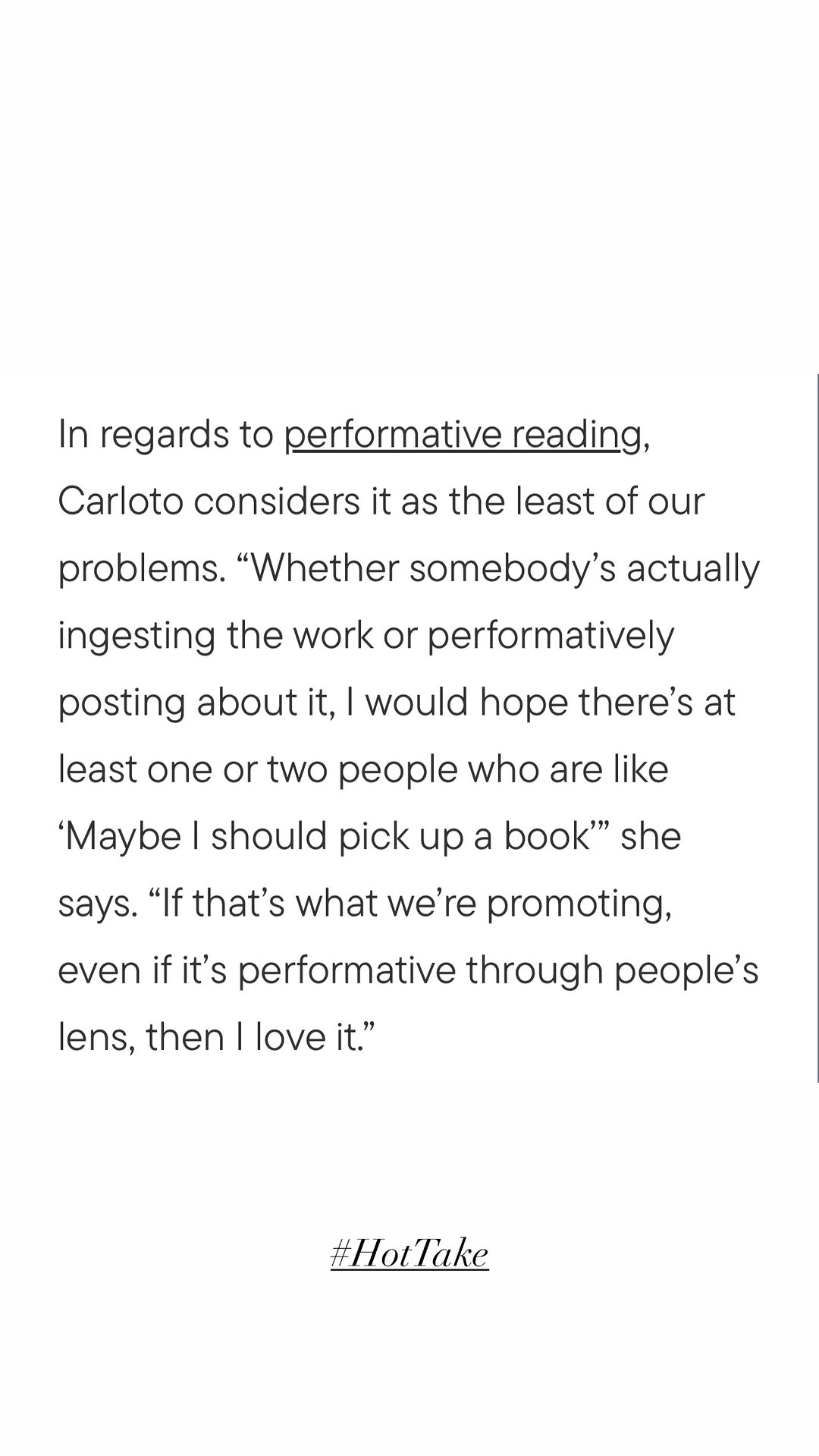
Task: Click the phrase "somebody's actually"
Action: [x=585, y=570]
